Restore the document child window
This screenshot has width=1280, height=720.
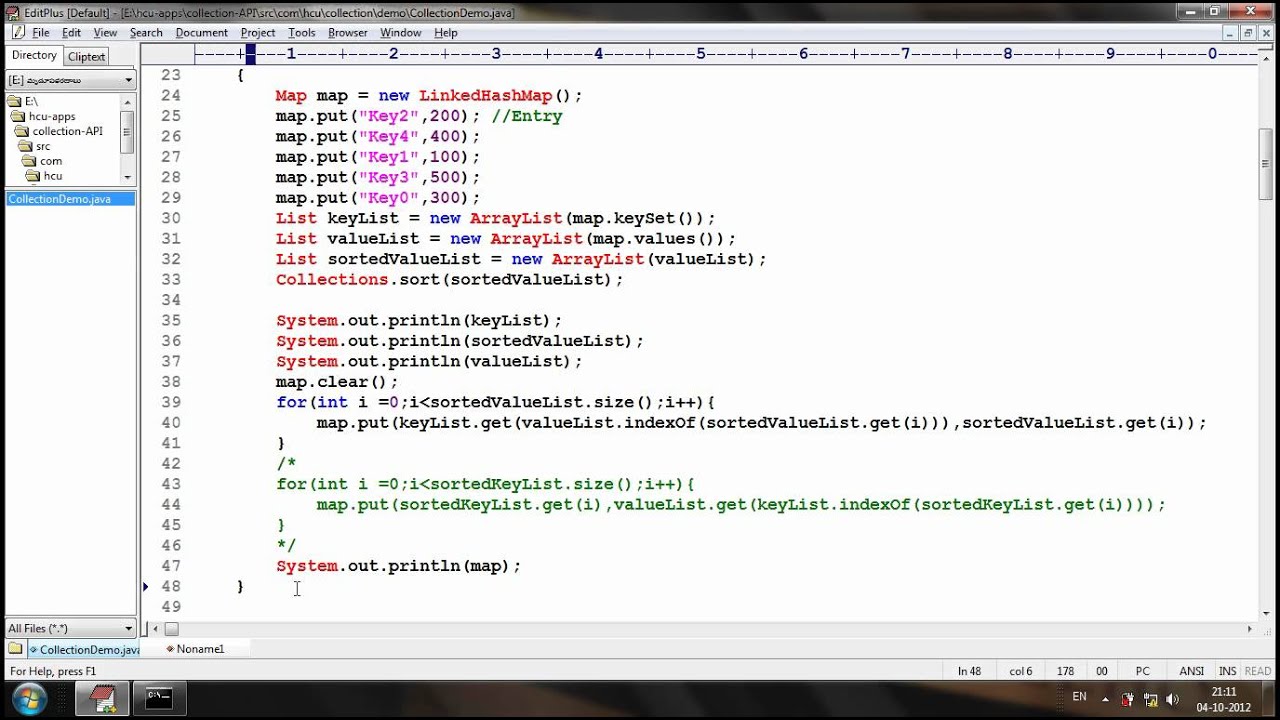1247,32
